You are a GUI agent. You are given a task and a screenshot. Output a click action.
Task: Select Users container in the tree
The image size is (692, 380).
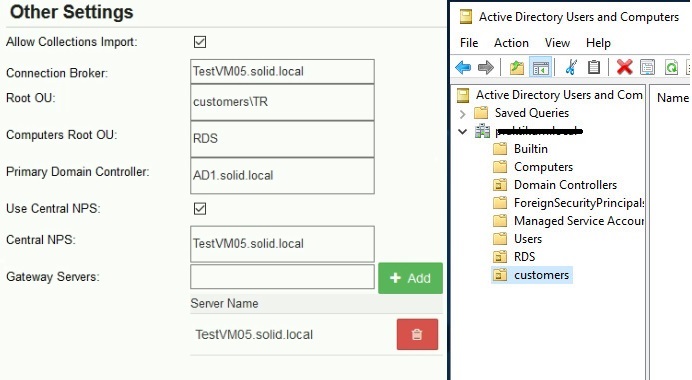tap(528, 239)
